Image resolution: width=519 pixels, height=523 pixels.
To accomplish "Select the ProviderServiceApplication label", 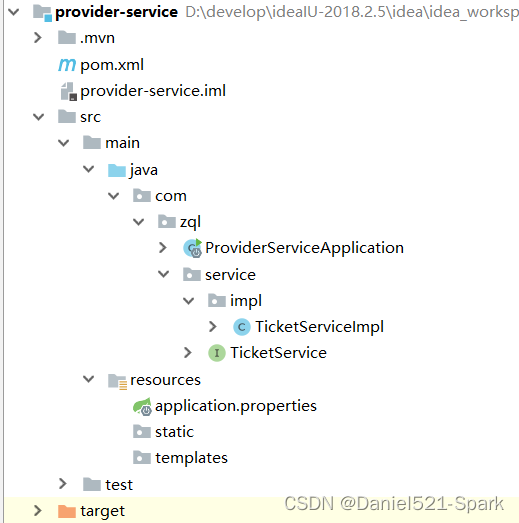I will 305,248.
